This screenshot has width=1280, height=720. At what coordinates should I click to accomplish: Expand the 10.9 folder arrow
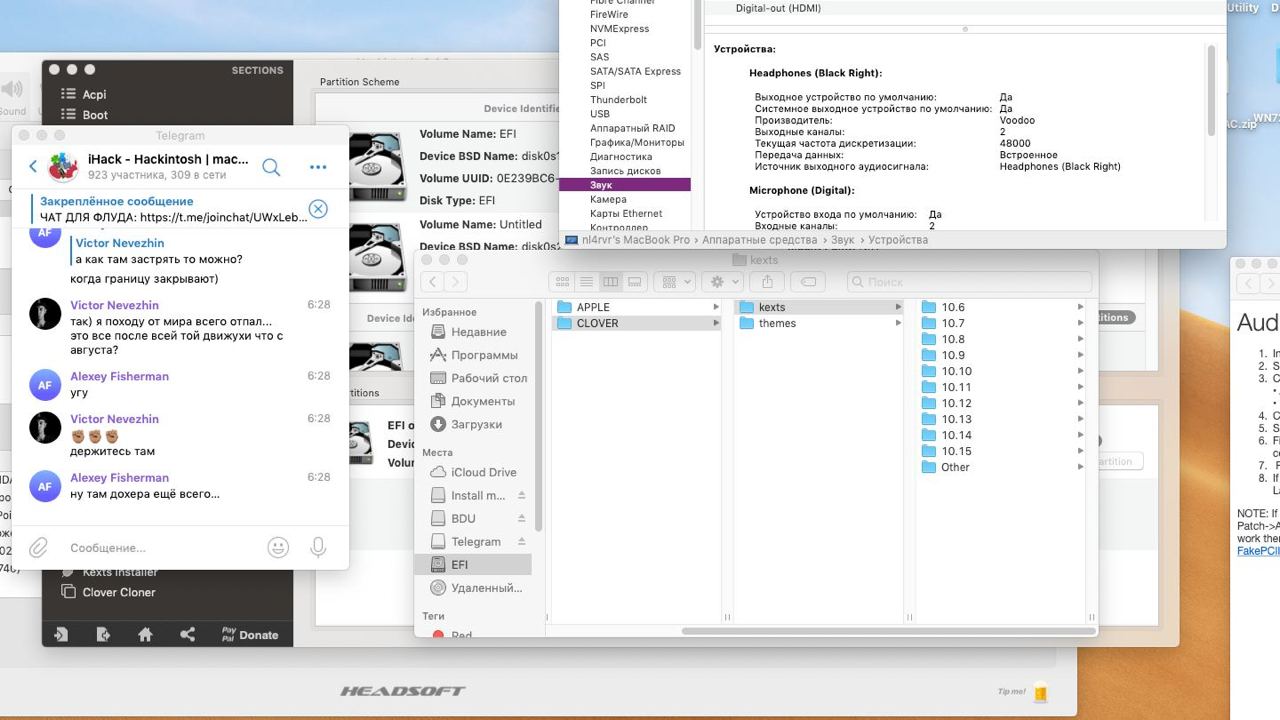point(1080,355)
